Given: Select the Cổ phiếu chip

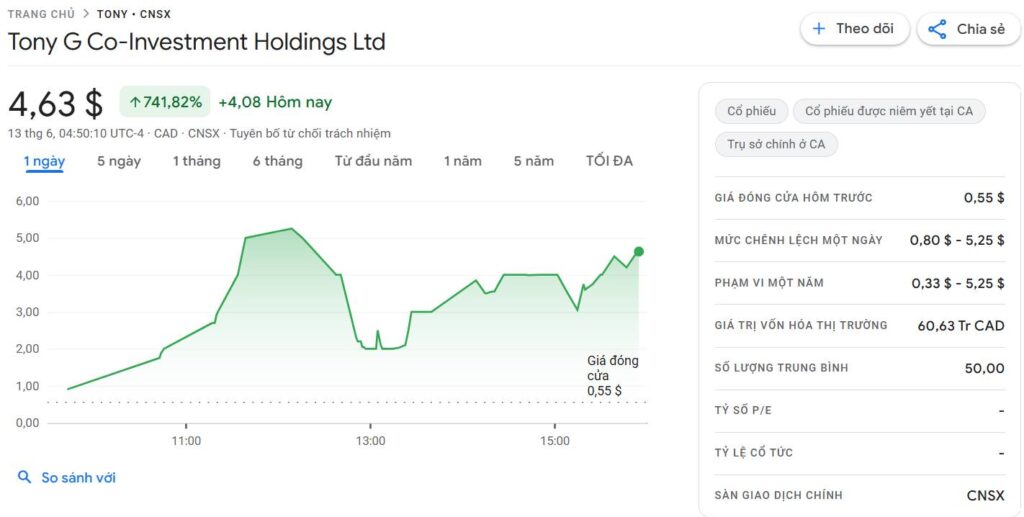Looking at the screenshot, I should pyautogui.click(x=752, y=111).
